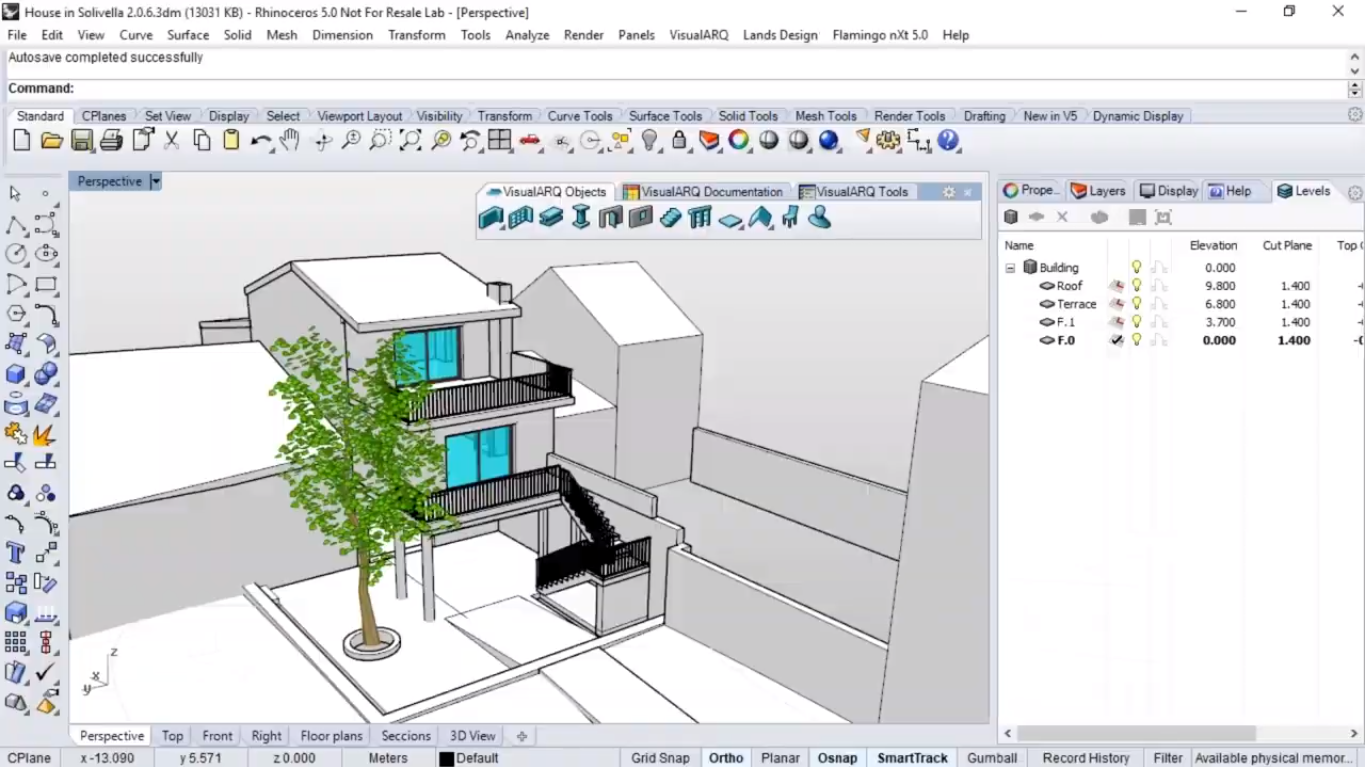Select the VisualARQ Furniture chair icon

click(x=791, y=217)
